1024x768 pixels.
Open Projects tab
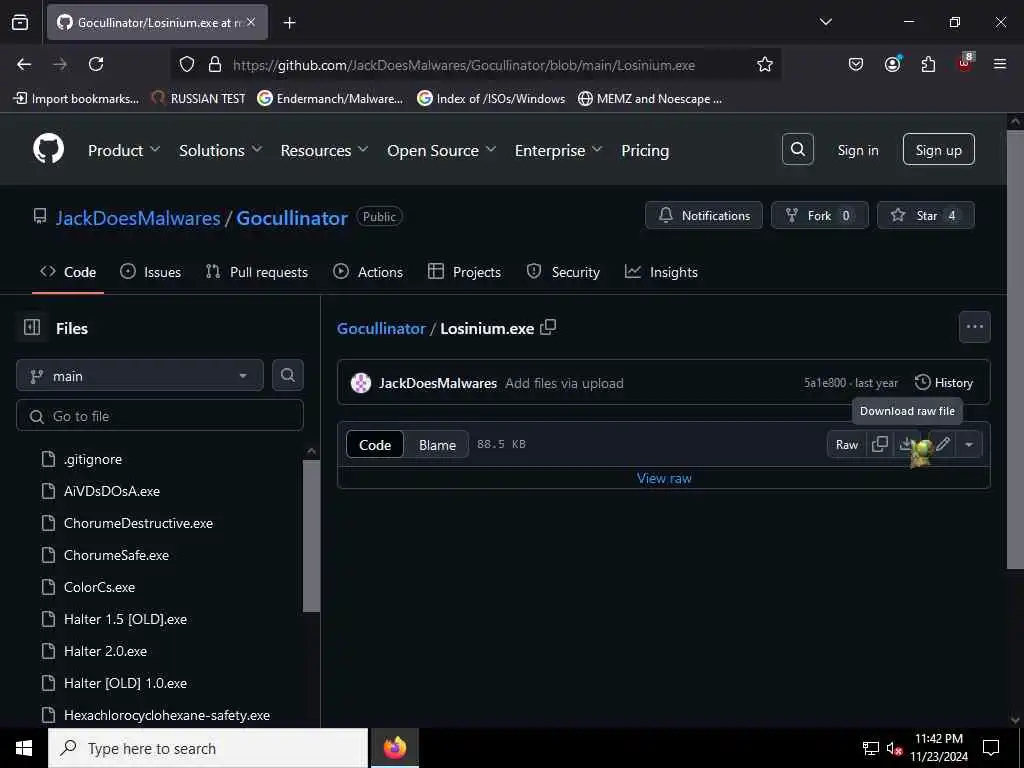[x=464, y=272]
